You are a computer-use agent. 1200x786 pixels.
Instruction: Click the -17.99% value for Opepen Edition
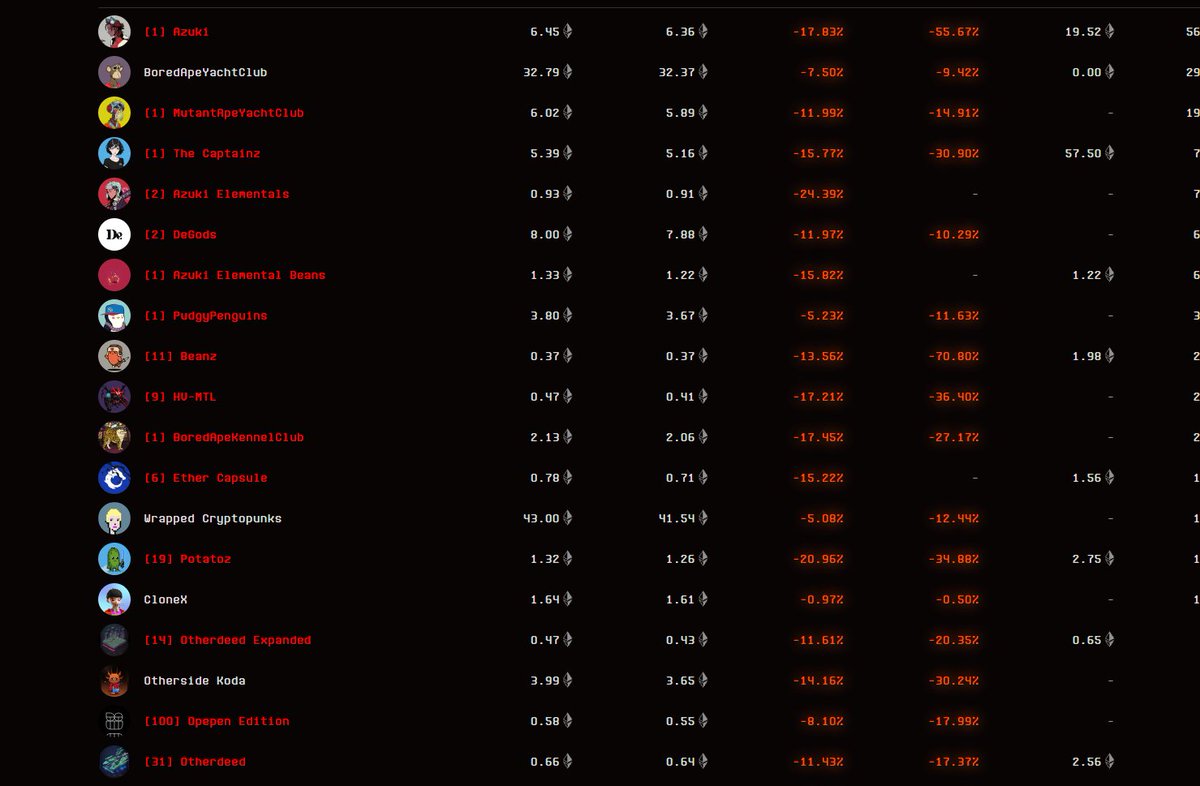click(x=953, y=721)
